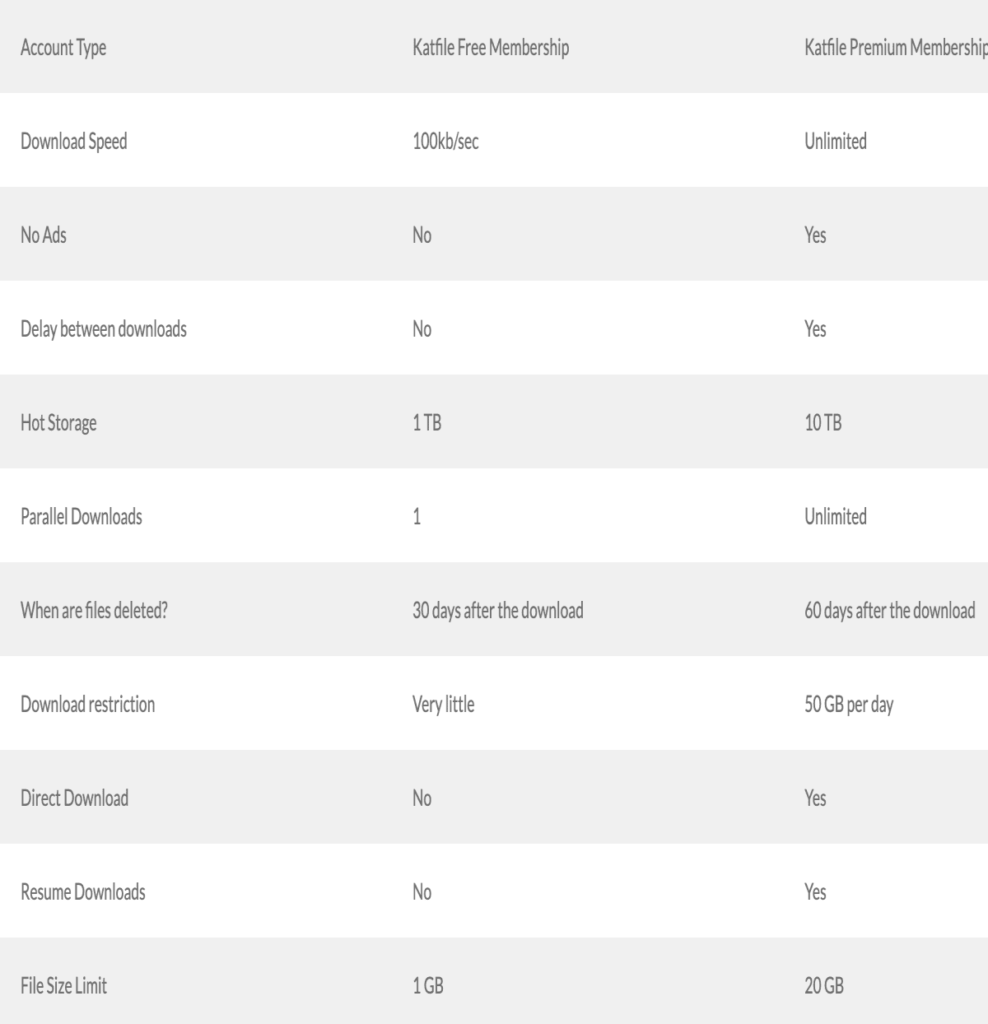Click the Download restriction row label

pyautogui.click(x=88, y=705)
